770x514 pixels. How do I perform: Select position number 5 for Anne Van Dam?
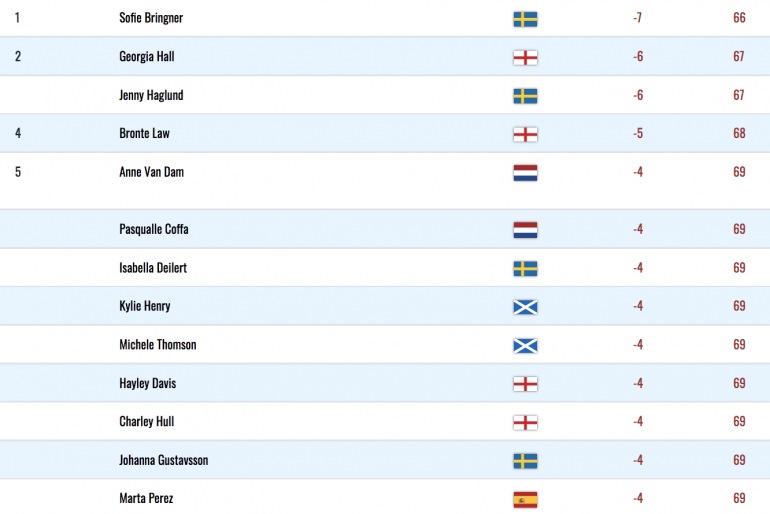[18, 172]
